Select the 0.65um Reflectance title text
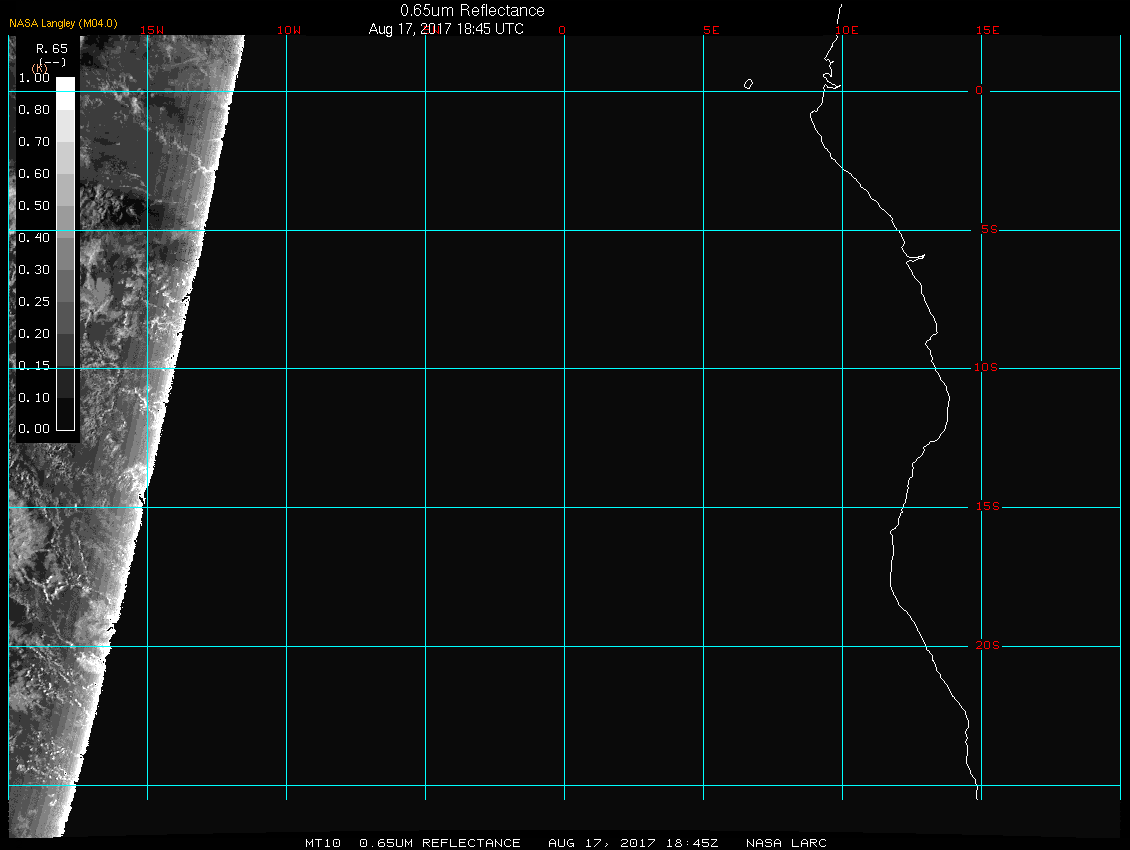This screenshot has height=850, width=1130. coord(472,10)
